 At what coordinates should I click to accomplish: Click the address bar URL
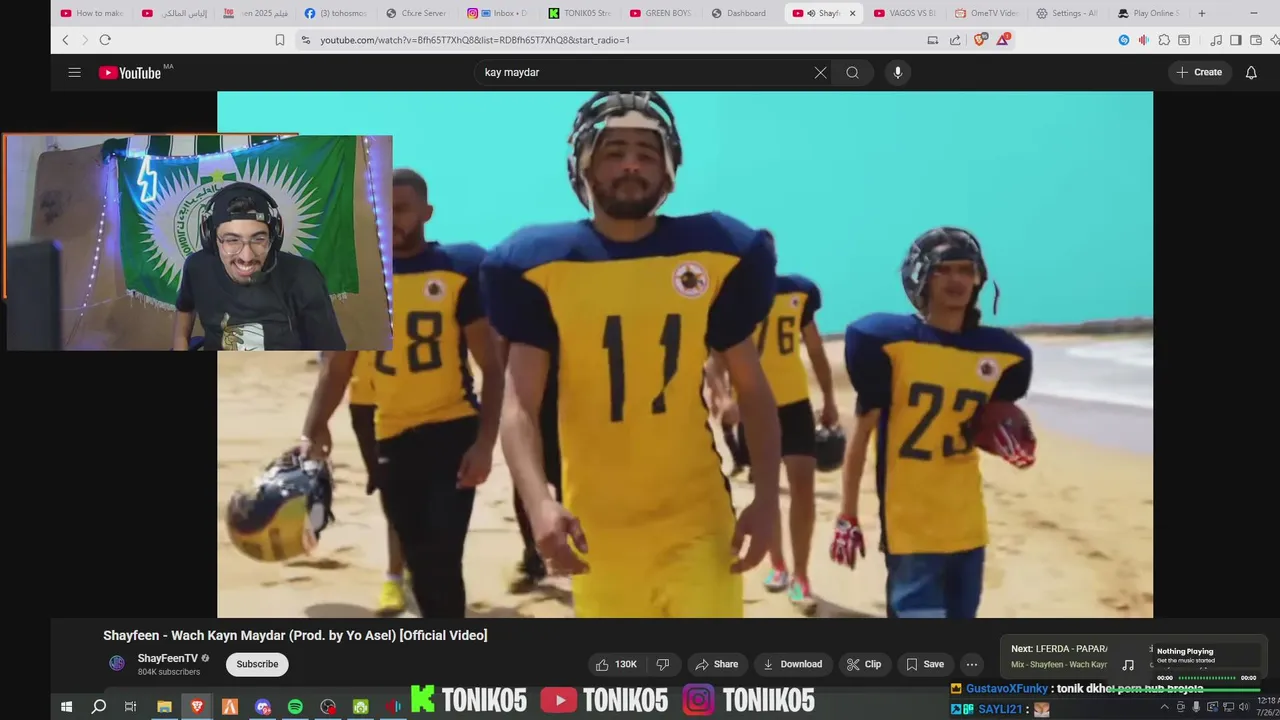pos(475,40)
